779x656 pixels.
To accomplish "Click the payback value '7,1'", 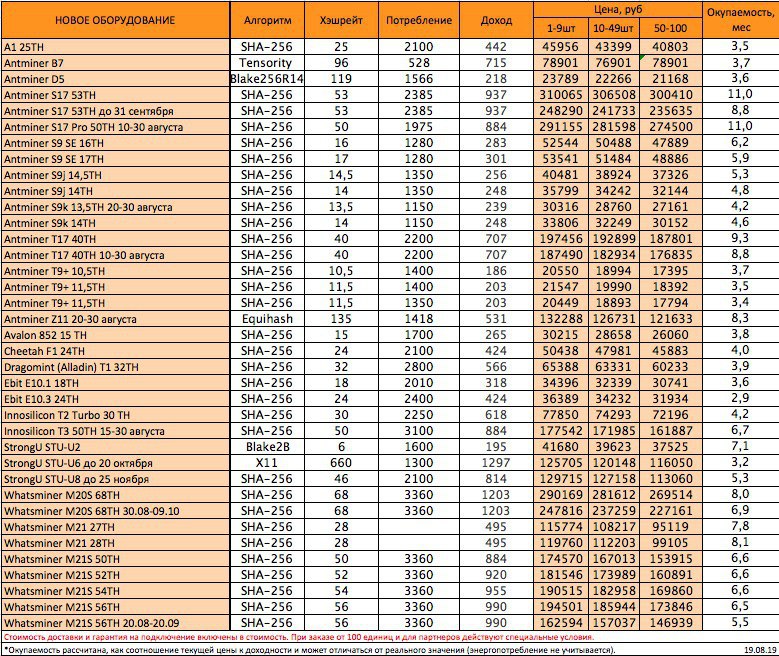I will click(x=740, y=447).
